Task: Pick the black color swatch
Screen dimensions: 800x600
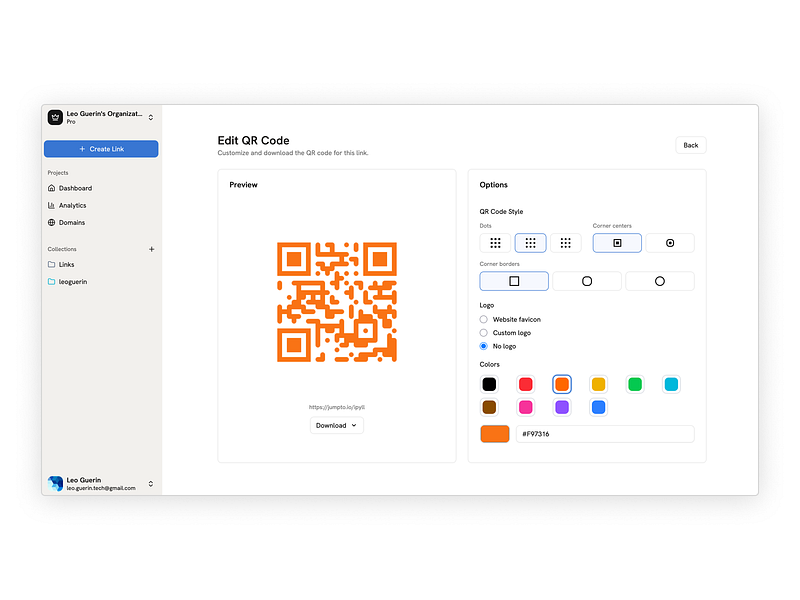Action: 489,384
